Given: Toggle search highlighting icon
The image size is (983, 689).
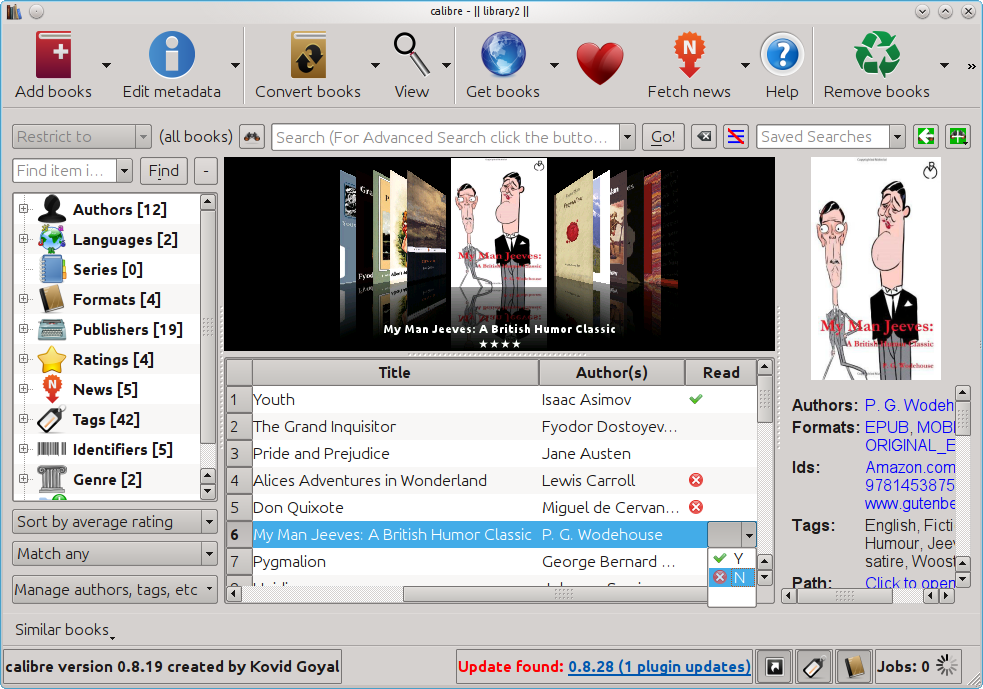Looking at the screenshot, I should (735, 137).
